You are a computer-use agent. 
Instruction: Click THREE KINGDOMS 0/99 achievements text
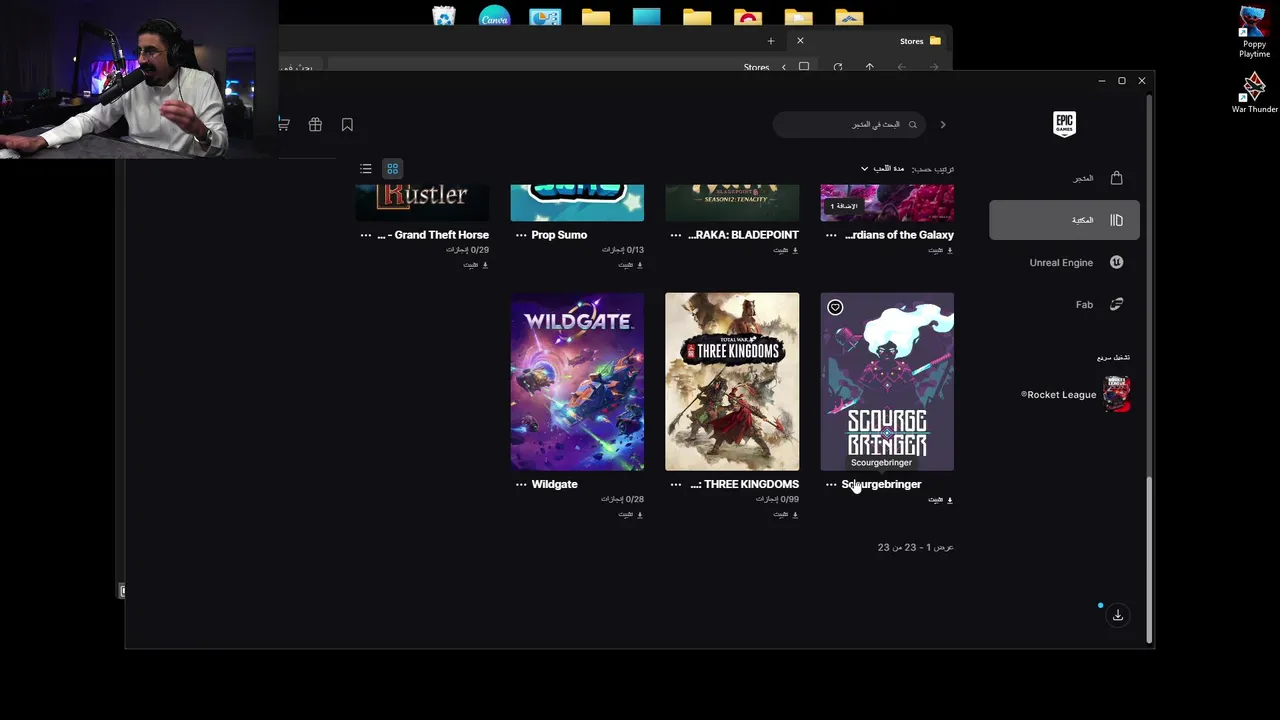tap(777, 499)
